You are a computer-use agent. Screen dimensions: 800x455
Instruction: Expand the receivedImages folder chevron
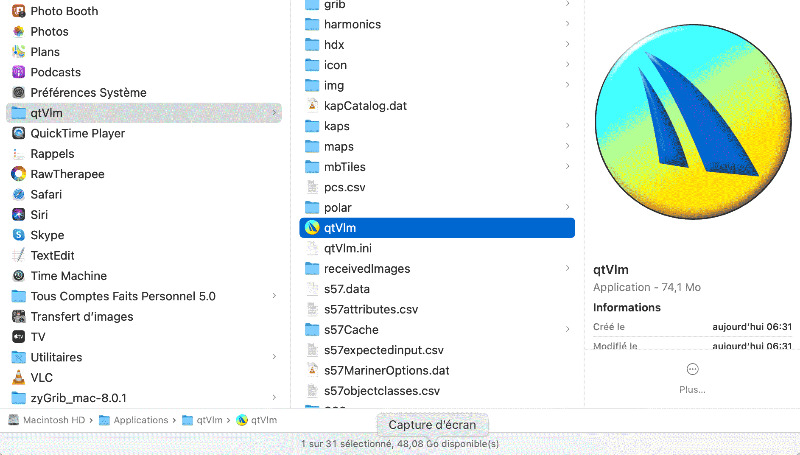[567, 268]
